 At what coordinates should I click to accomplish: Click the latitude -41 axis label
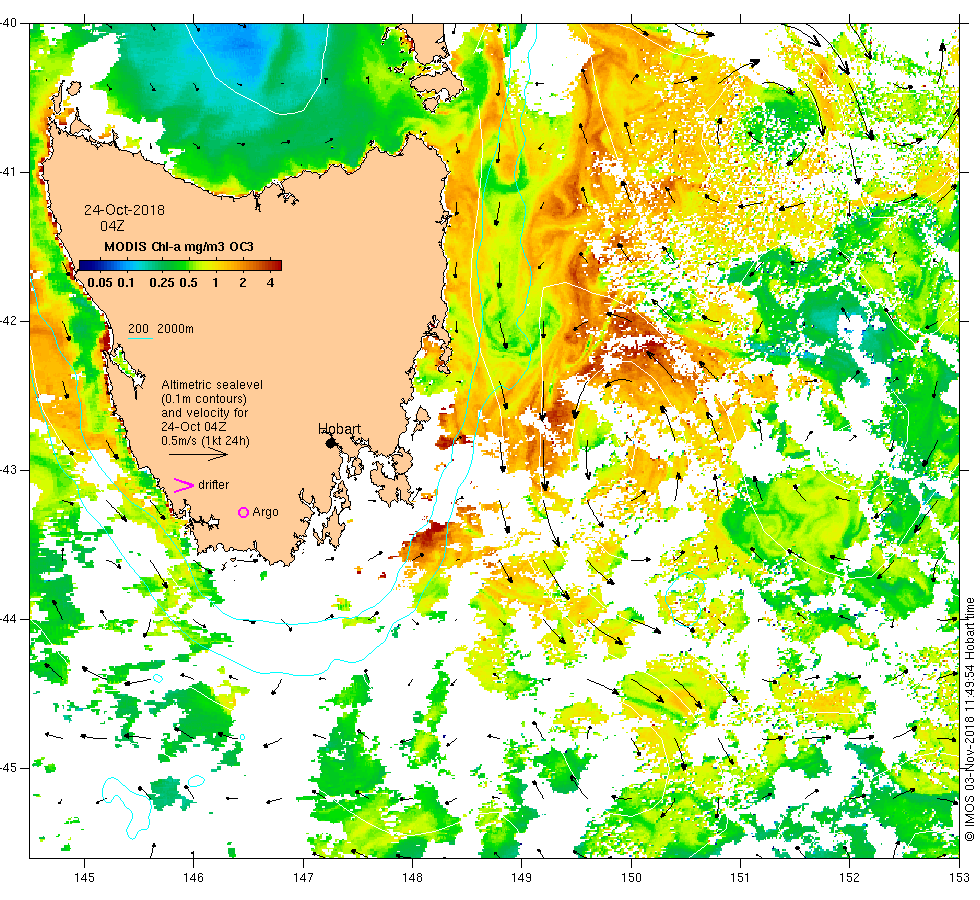click(9, 172)
